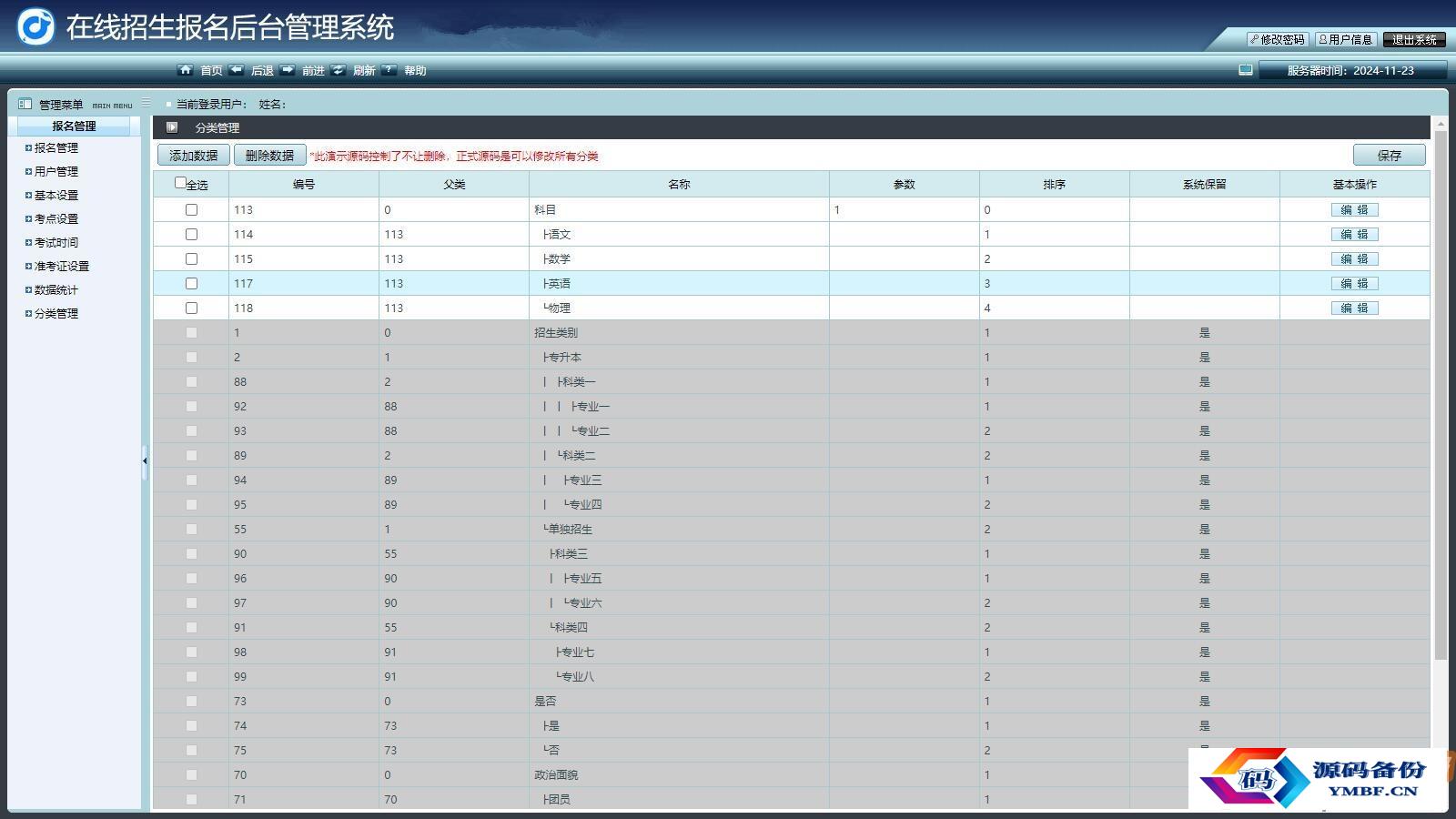Click the 修改密码 button
Image resolution: width=1456 pixels, height=819 pixels.
tap(1278, 39)
